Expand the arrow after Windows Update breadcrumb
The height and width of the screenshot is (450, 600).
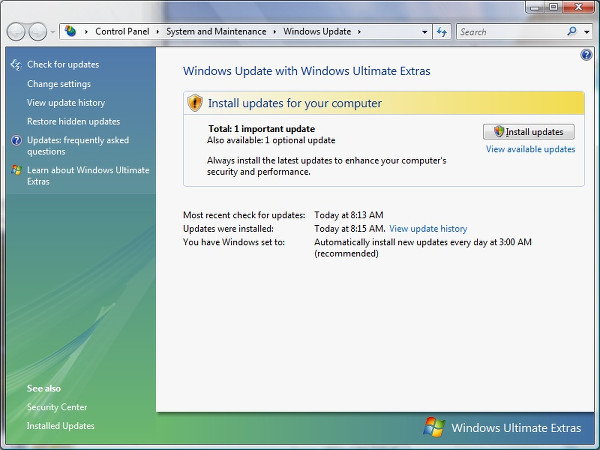coord(359,32)
